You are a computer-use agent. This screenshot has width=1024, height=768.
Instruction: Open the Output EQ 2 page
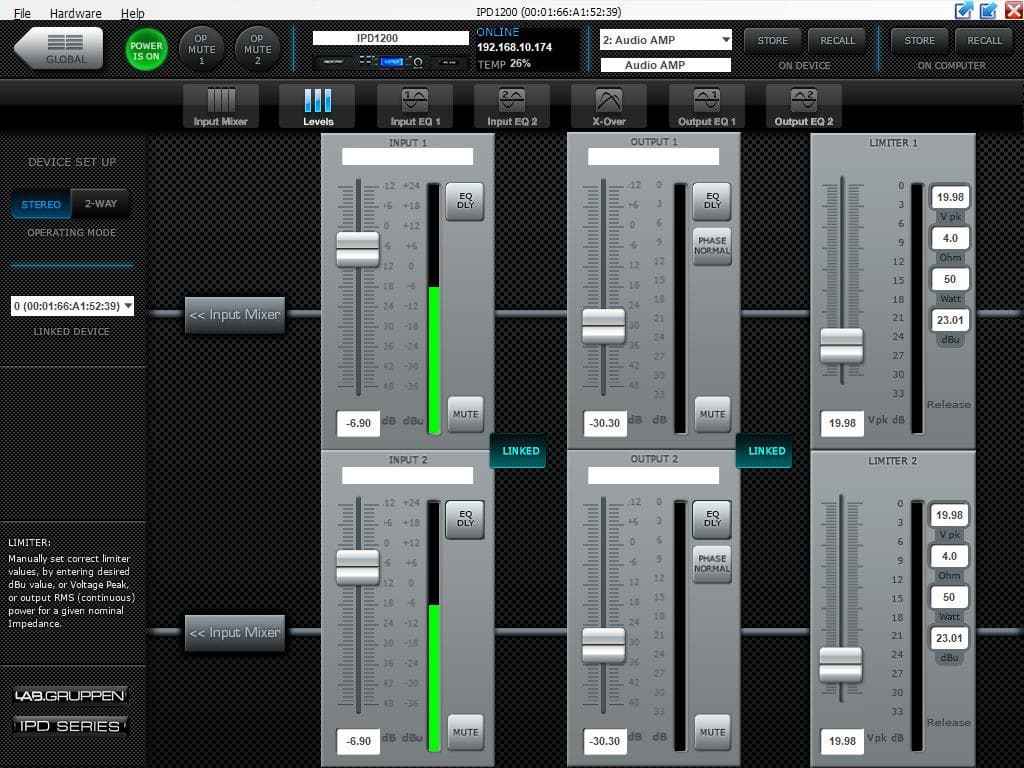pos(803,106)
